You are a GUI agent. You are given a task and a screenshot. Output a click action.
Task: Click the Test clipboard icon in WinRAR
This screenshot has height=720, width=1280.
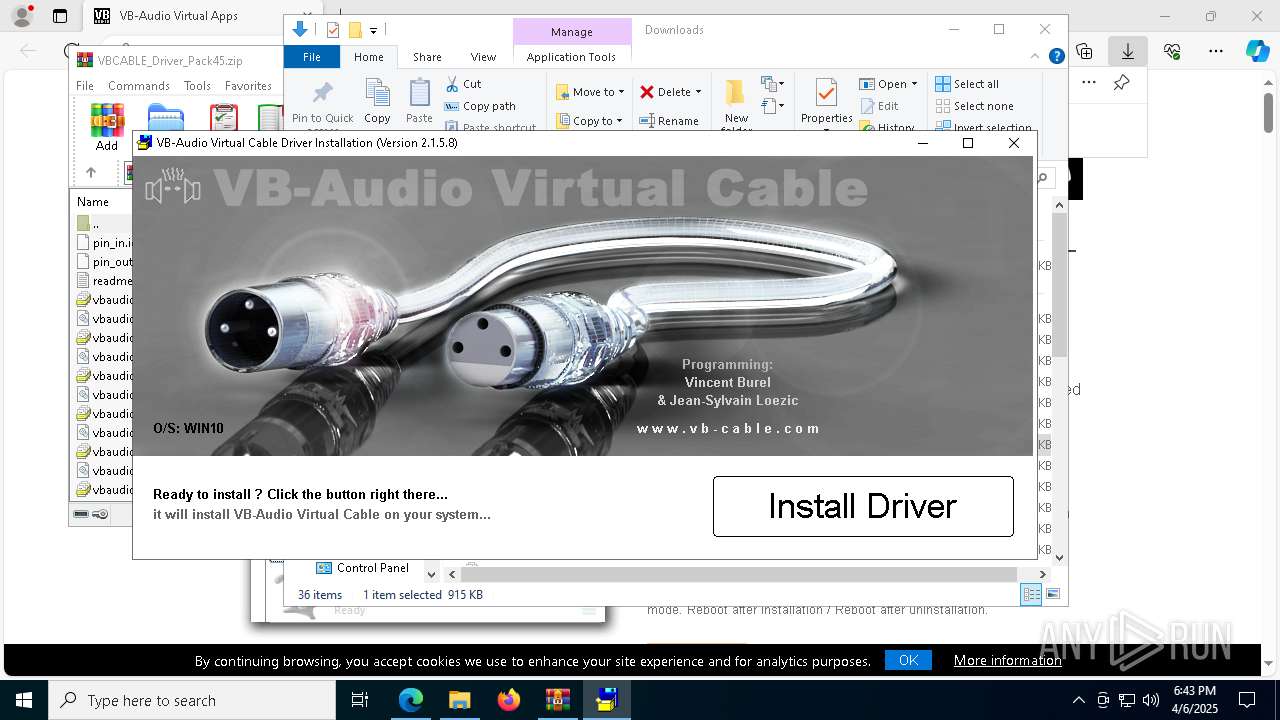pos(224,117)
